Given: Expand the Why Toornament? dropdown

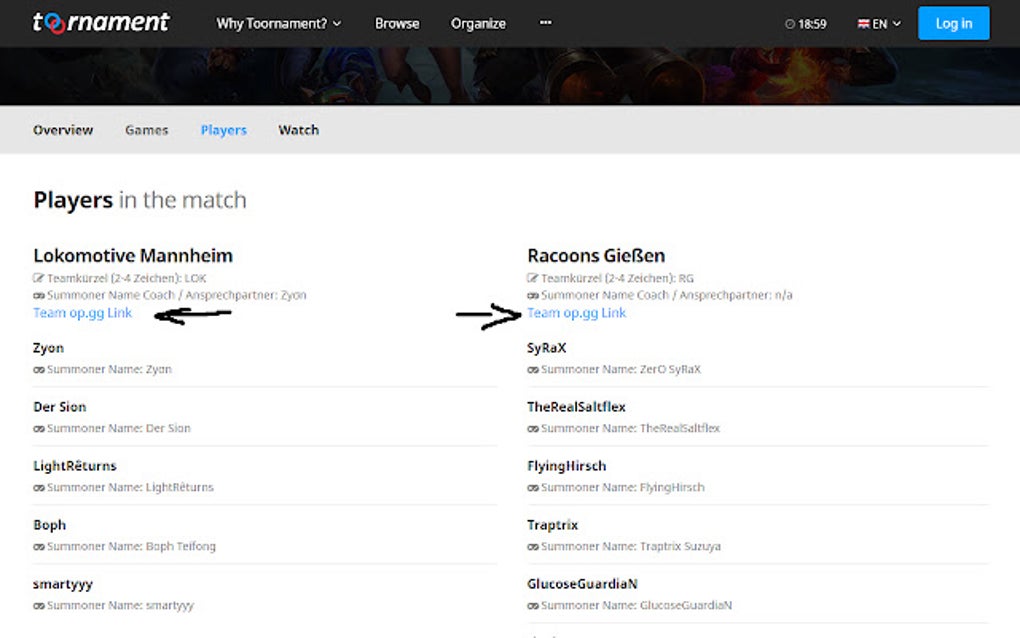Looking at the screenshot, I should pyautogui.click(x=272, y=24).
